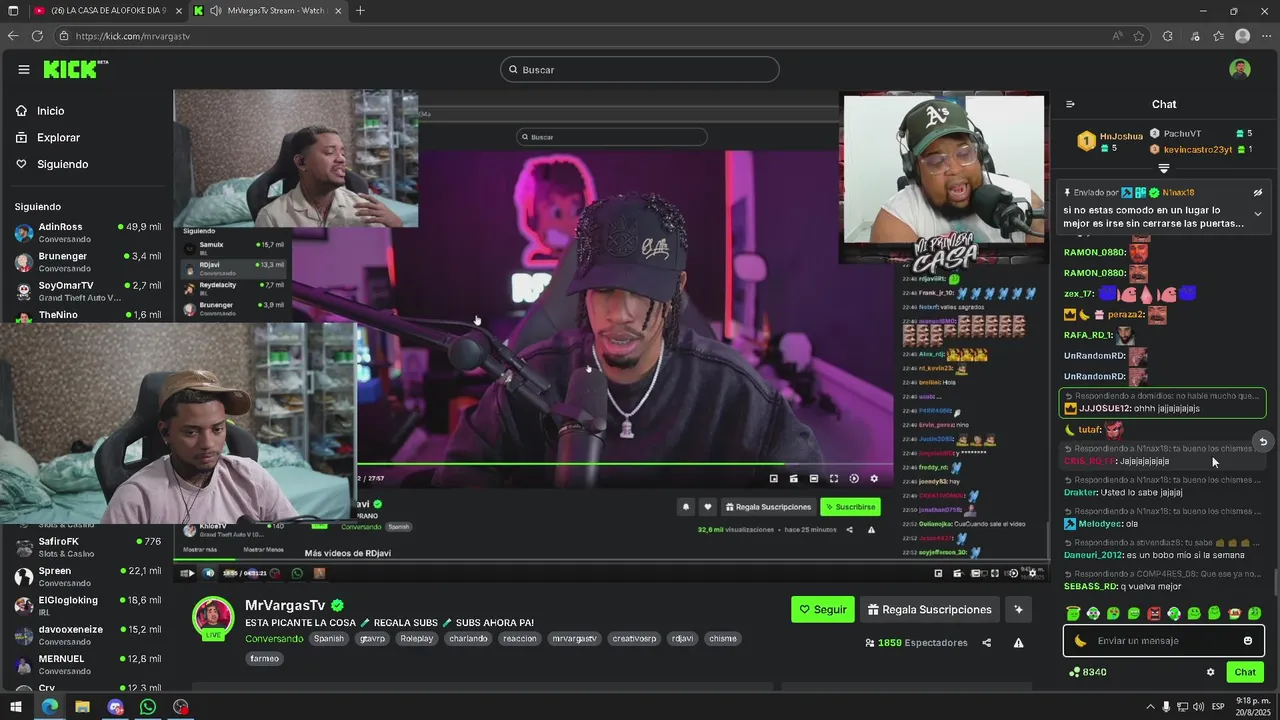Open Edge from taskbar
Image resolution: width=1280 pixels, height=720 pixels.
coord(50,707)
